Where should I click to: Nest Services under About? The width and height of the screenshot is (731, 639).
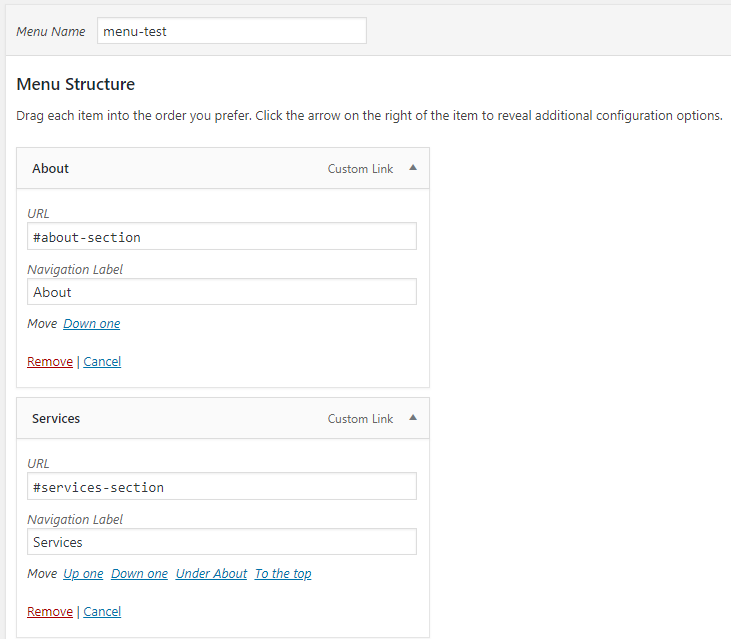(x=211, y=574)
